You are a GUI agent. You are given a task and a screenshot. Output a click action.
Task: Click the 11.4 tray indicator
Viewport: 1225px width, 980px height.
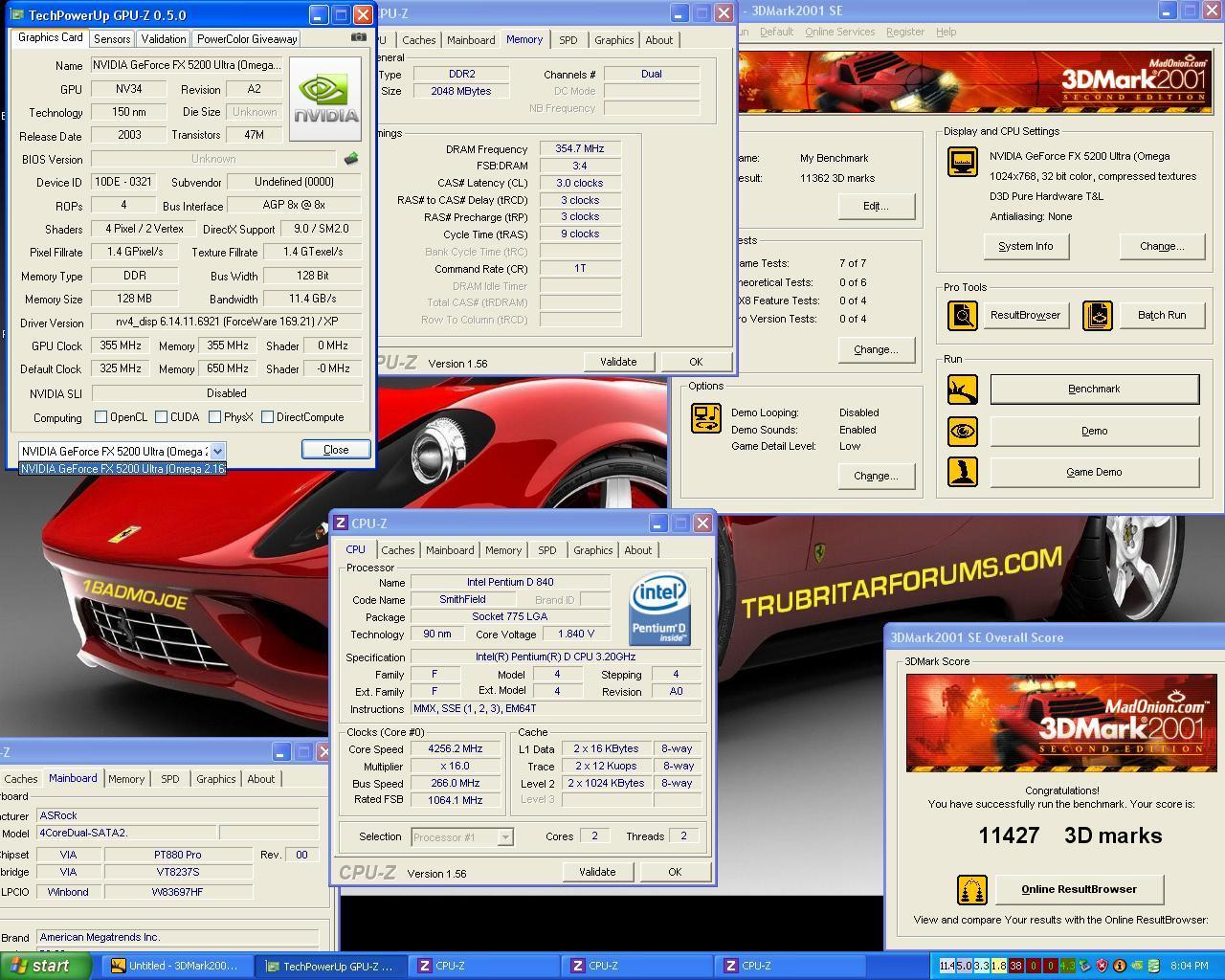coord(947,966)
